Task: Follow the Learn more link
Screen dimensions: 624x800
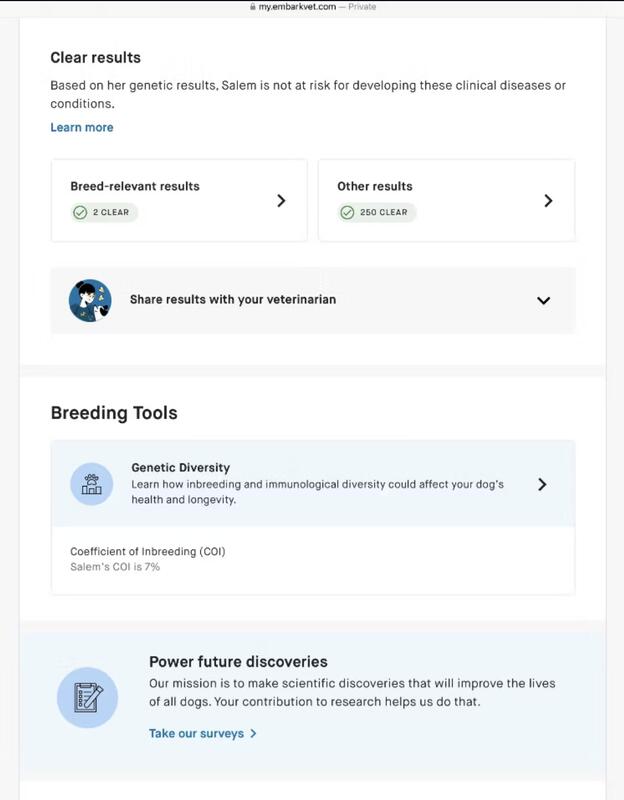Action: click(82, 127)
